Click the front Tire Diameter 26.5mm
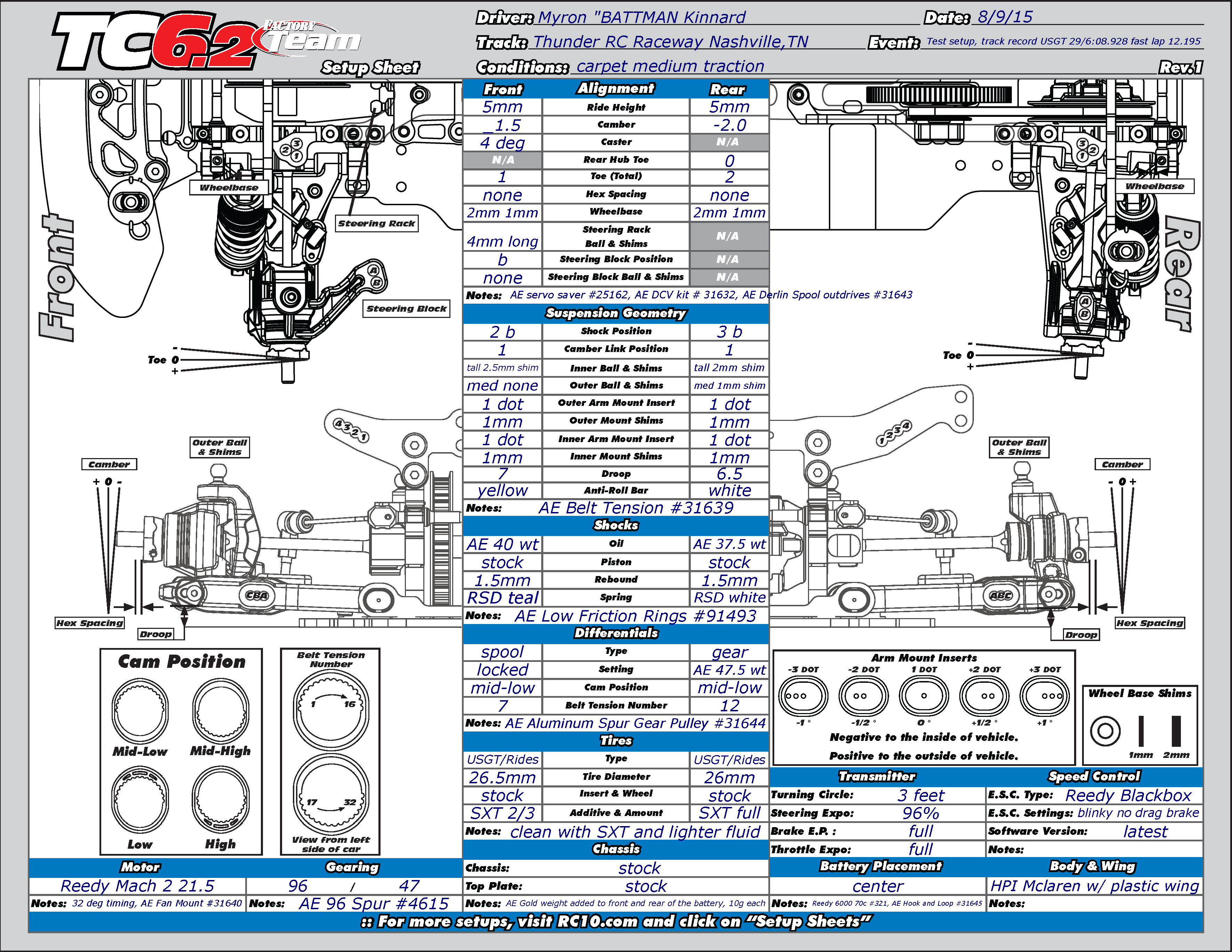This screenshot has width=1232, height=952. coord(502,777)
